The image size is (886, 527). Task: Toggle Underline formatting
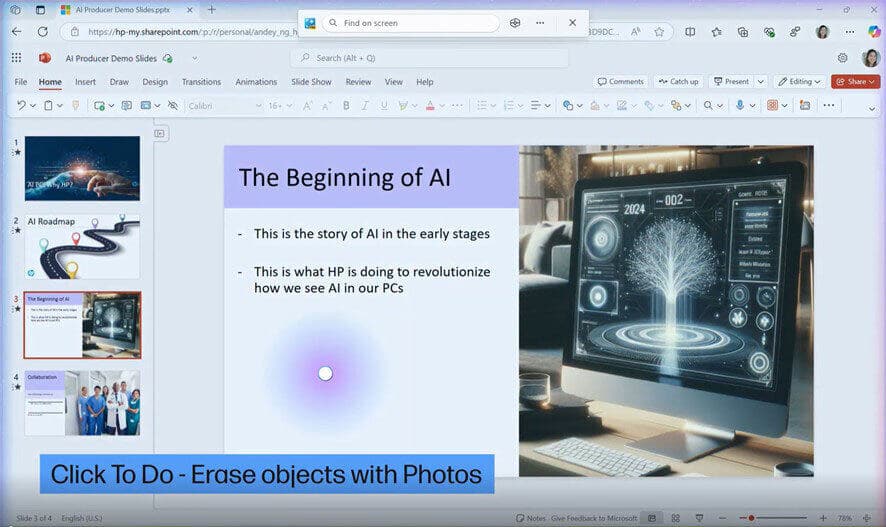point(384,106)
